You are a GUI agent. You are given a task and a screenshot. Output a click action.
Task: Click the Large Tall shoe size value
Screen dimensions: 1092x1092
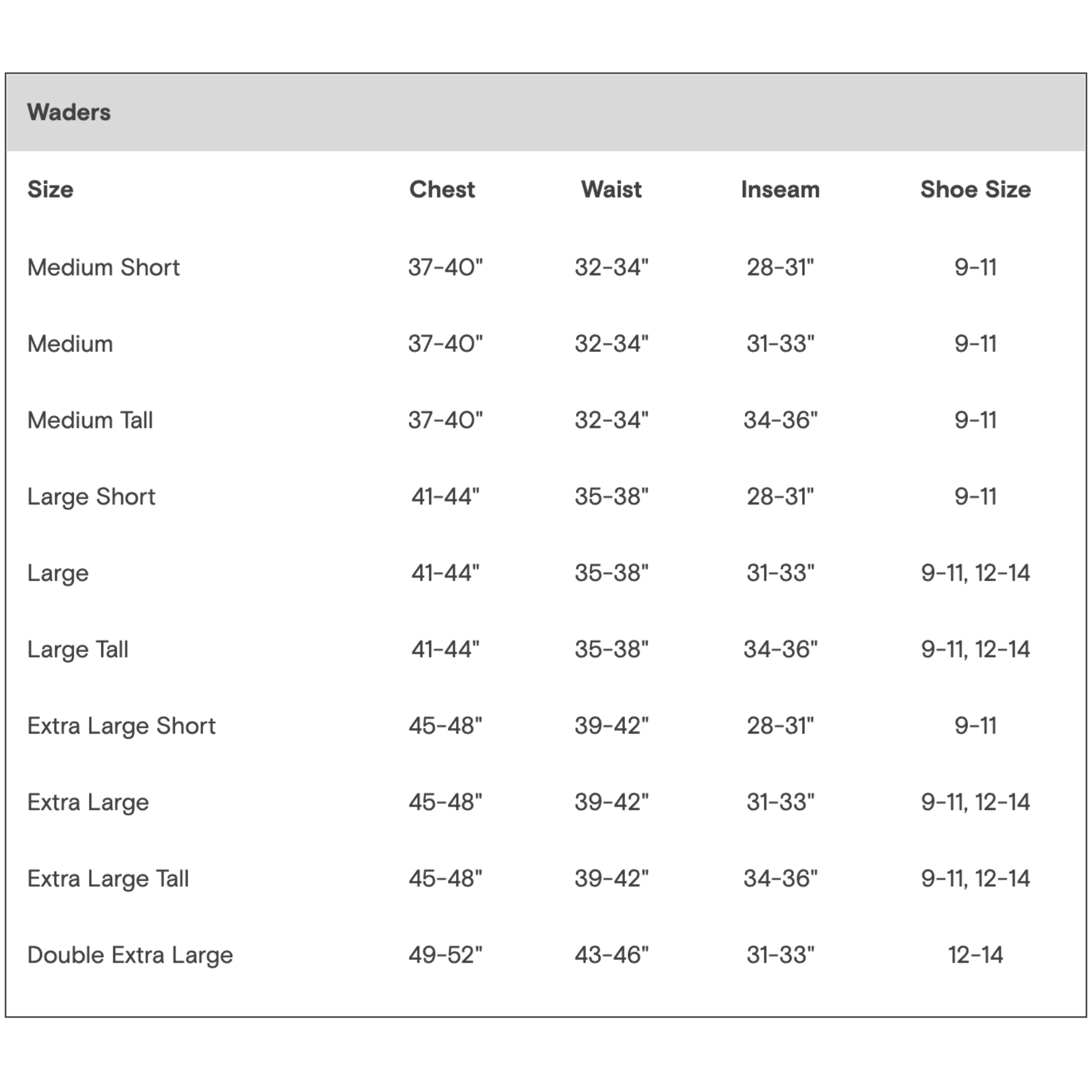coord(975,649)
